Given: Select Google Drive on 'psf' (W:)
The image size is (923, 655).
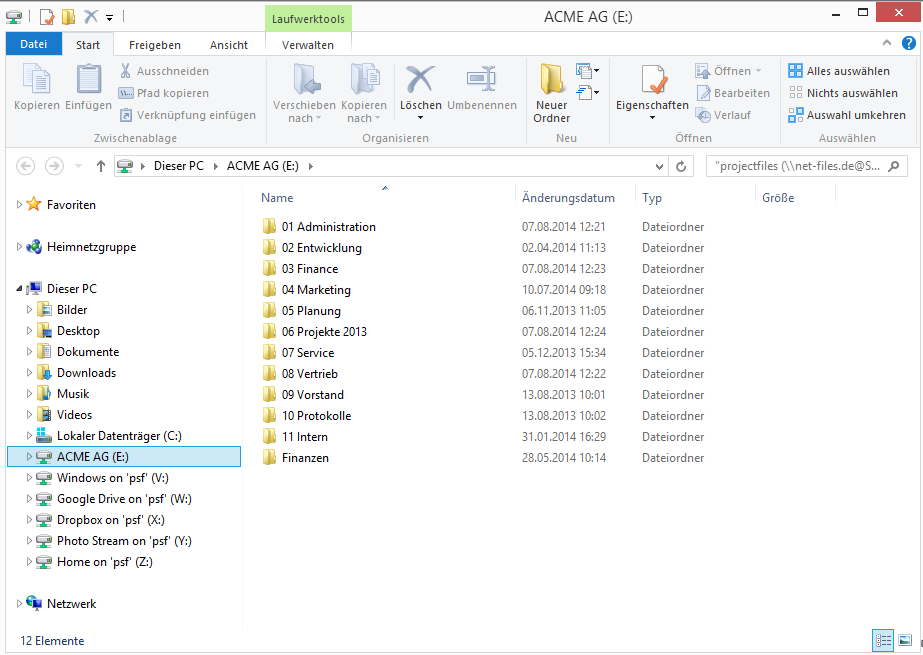Looking at the screenshot, I should 124,498.
